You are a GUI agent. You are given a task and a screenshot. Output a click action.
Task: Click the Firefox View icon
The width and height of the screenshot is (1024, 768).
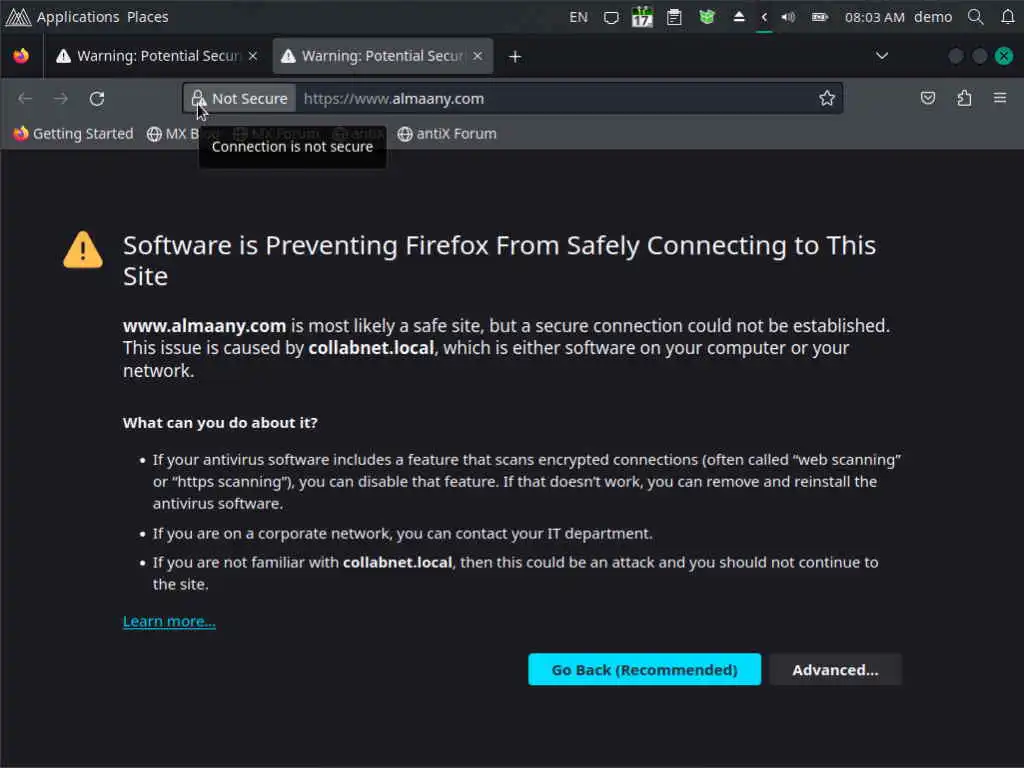[x=21, y=56]
